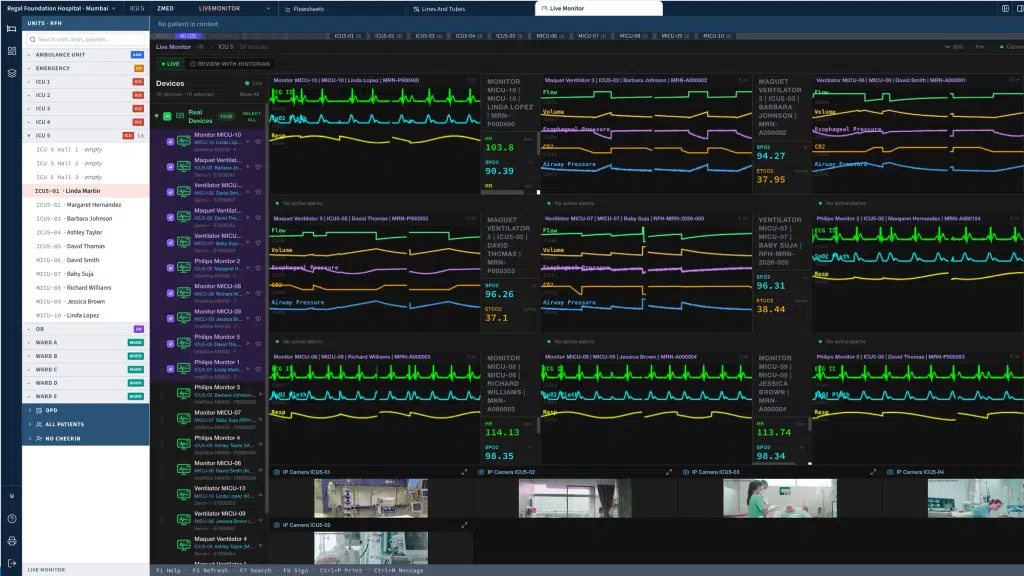
Task: Click play arrow on Maquet Ventilator 4 row
Action: [260, 545]
